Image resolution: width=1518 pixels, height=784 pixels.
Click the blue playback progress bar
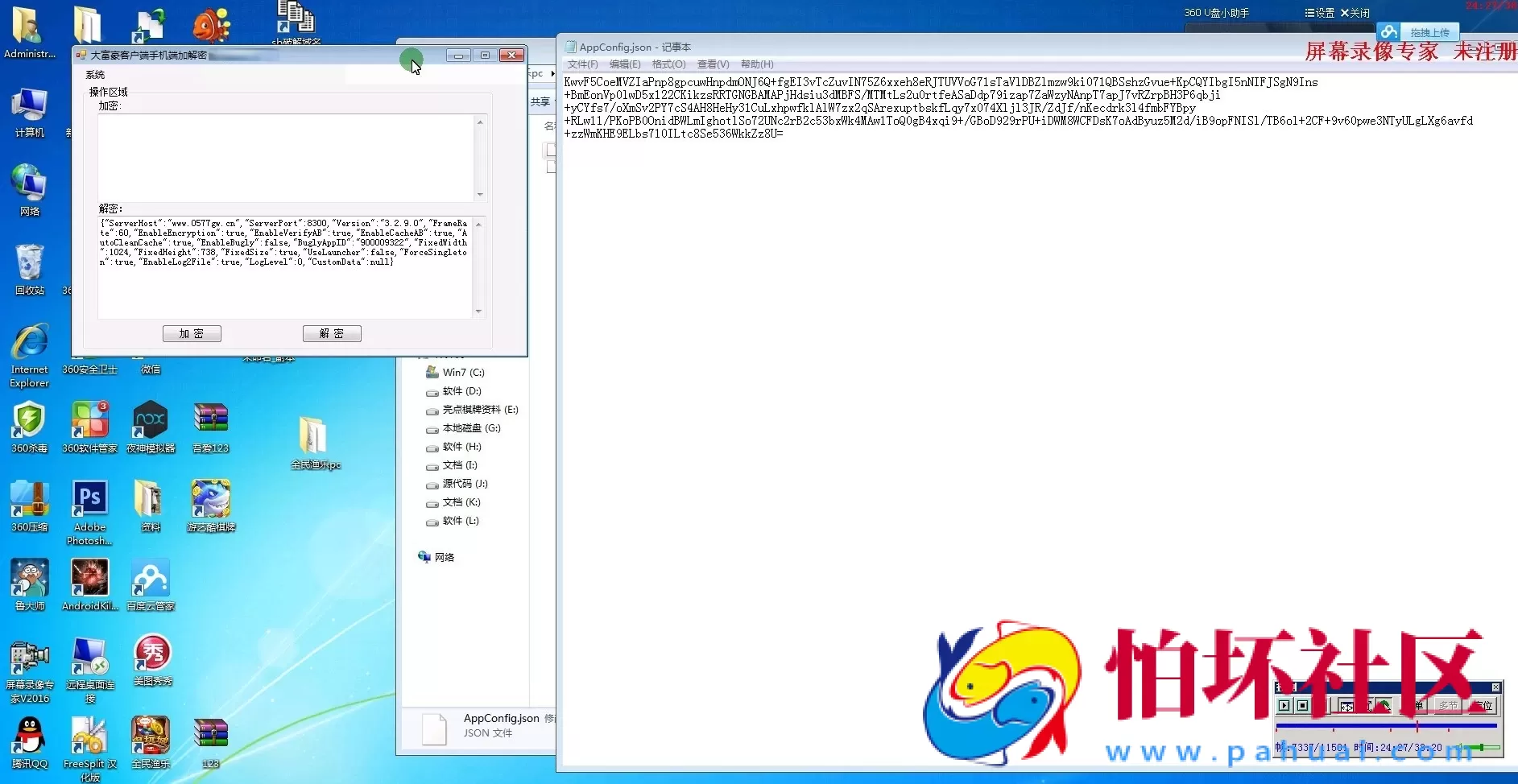pos(1385,726)
